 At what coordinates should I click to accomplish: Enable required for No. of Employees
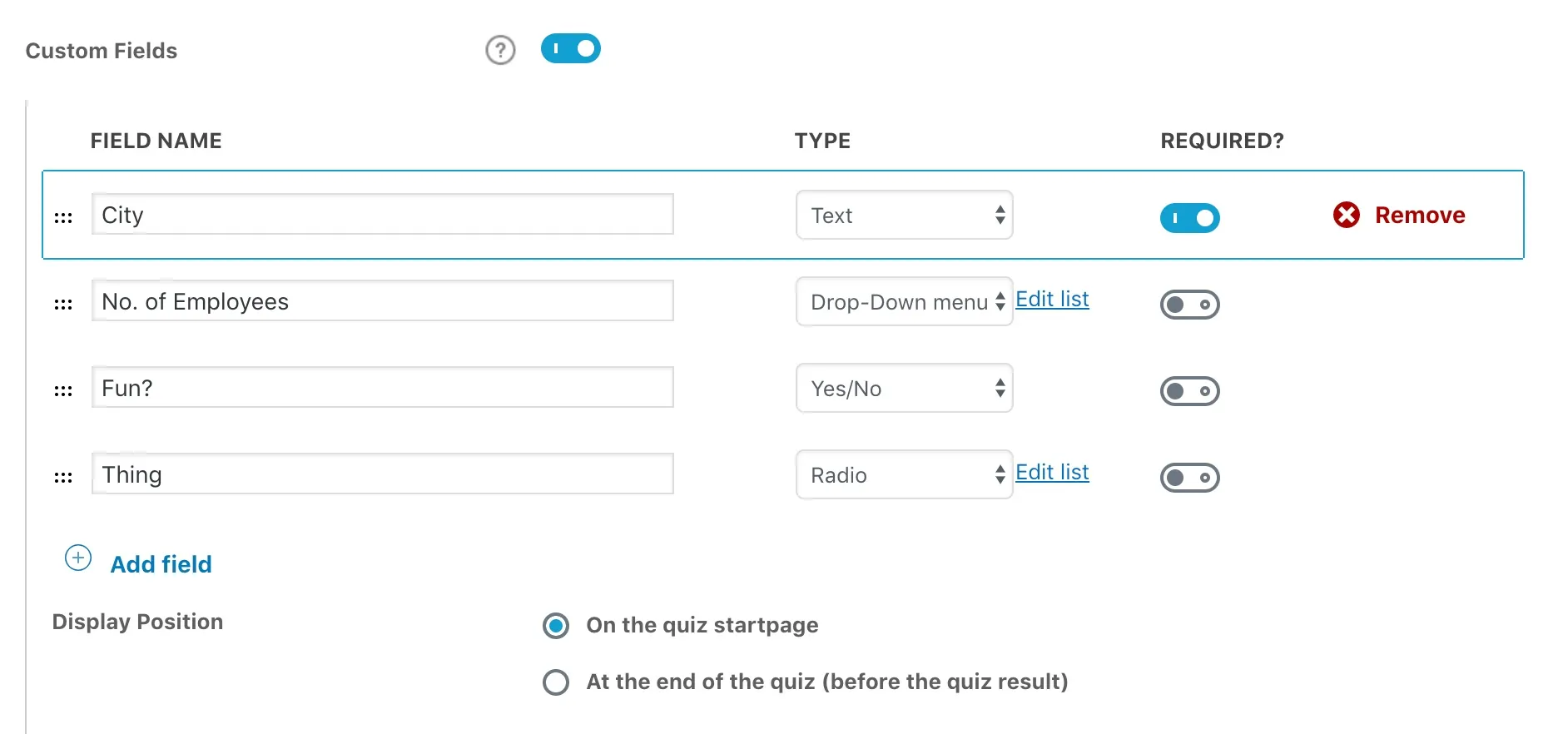1189,304
